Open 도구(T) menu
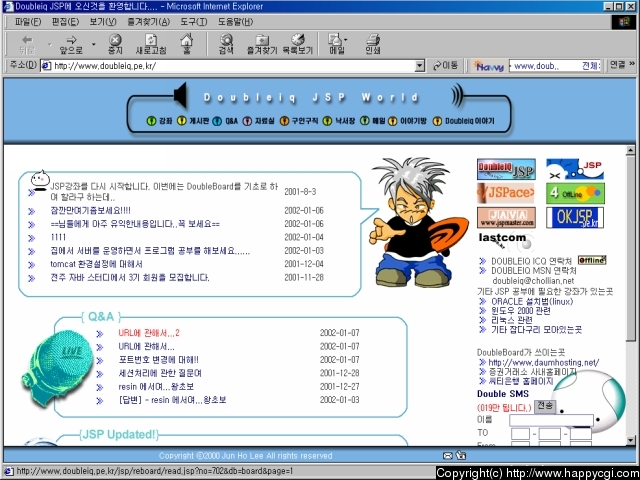This screenshot has height=480, width=640. [194, 22]
